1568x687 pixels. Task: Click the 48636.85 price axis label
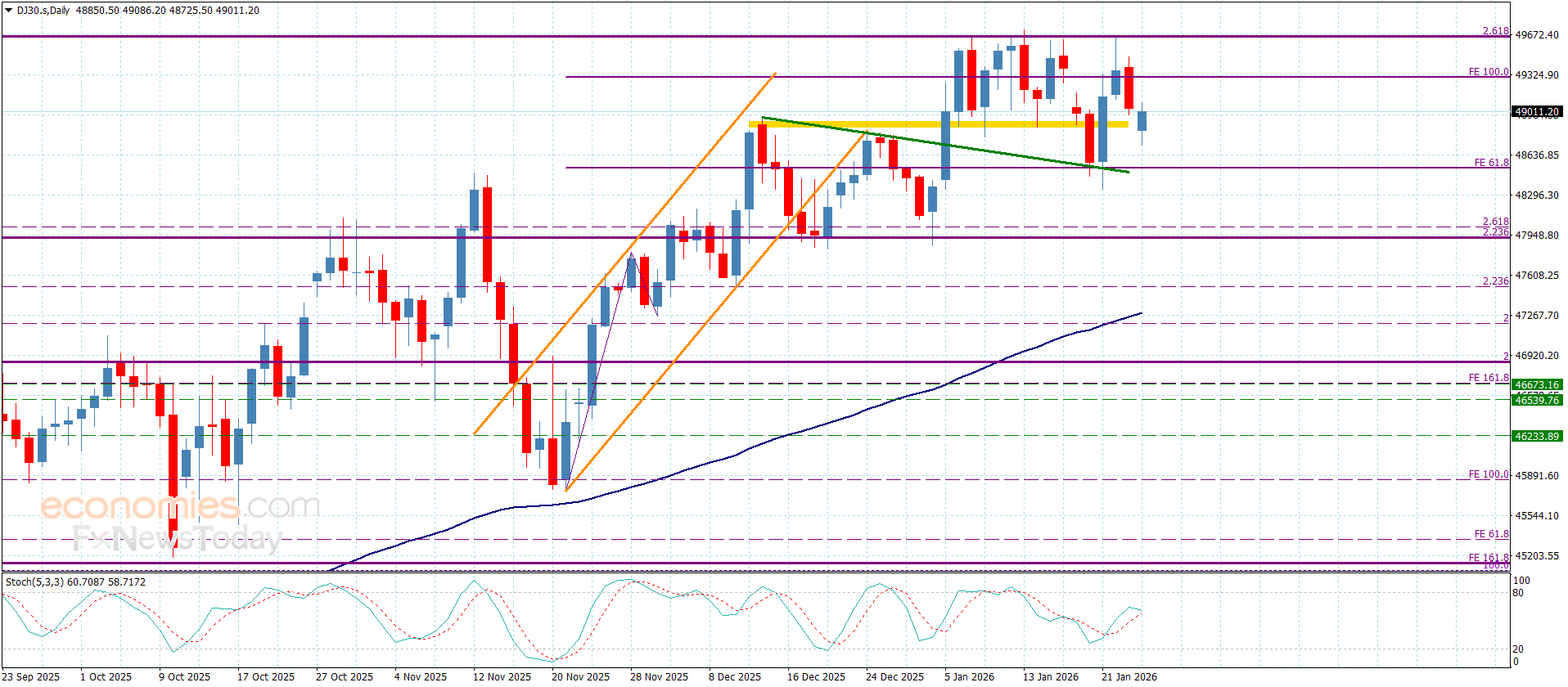click(x=1537, y=155)
